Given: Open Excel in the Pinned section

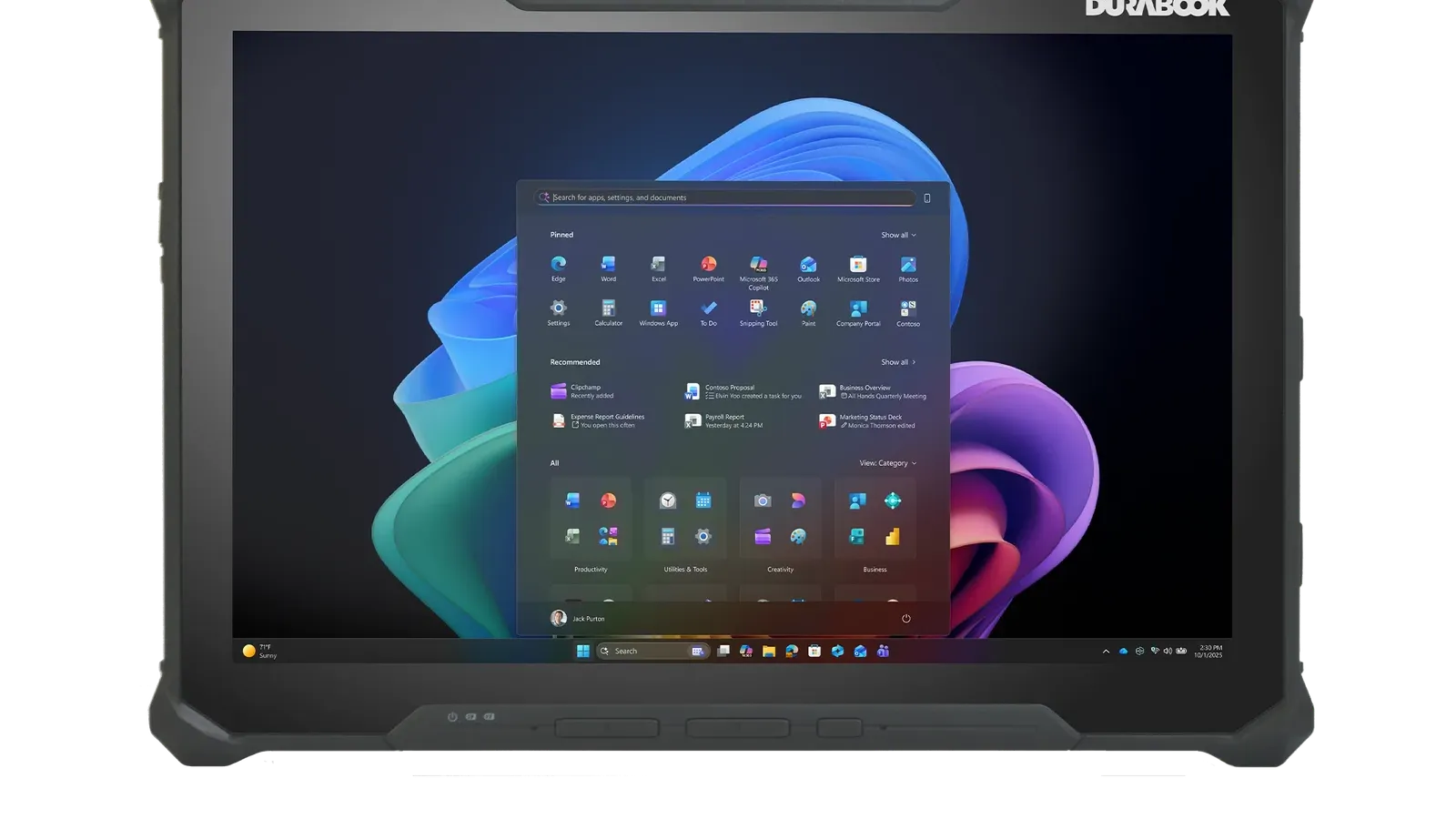Looking at the screenshot, I should [x=659, y=268].
